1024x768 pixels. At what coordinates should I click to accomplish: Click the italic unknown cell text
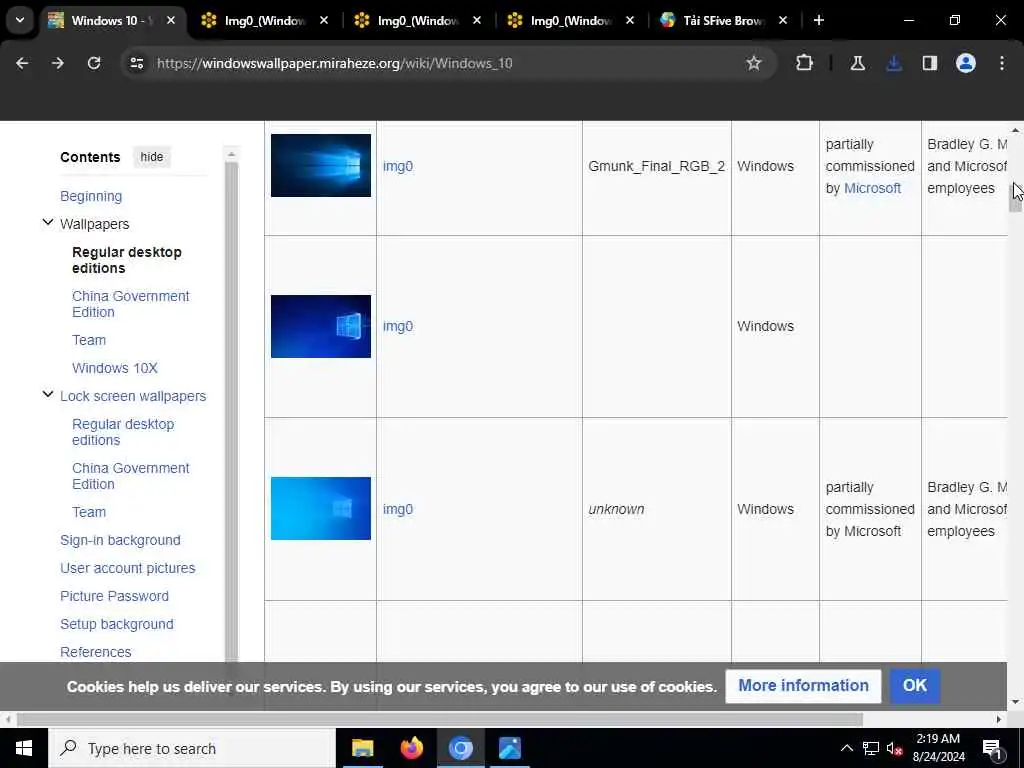point(616,509)
